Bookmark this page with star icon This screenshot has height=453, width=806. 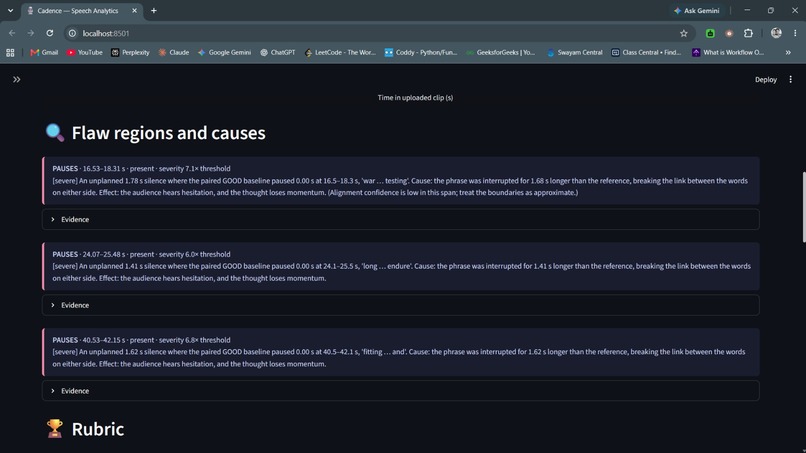coord(684,33)
